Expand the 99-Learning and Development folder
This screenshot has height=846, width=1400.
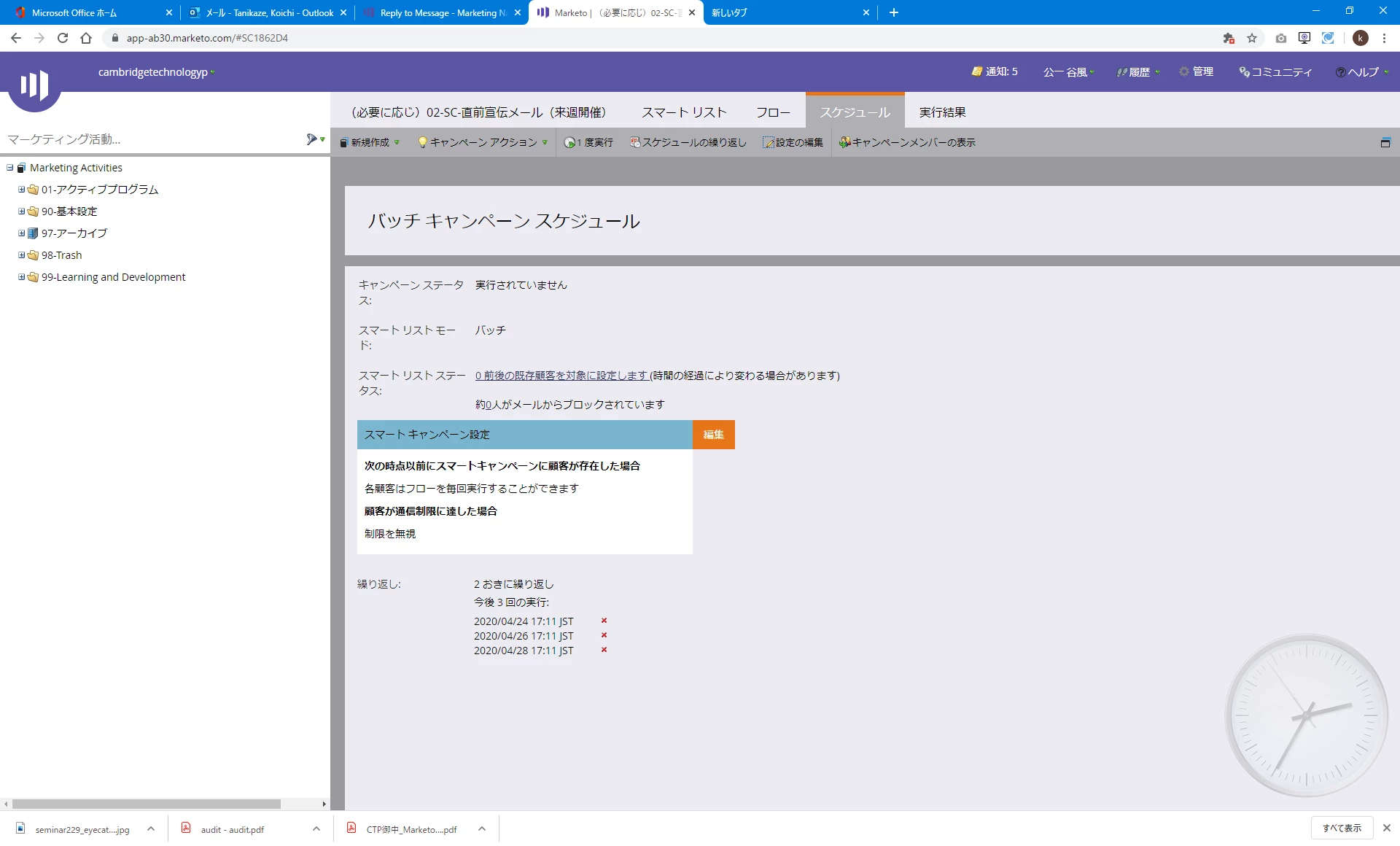click(21, 277)
